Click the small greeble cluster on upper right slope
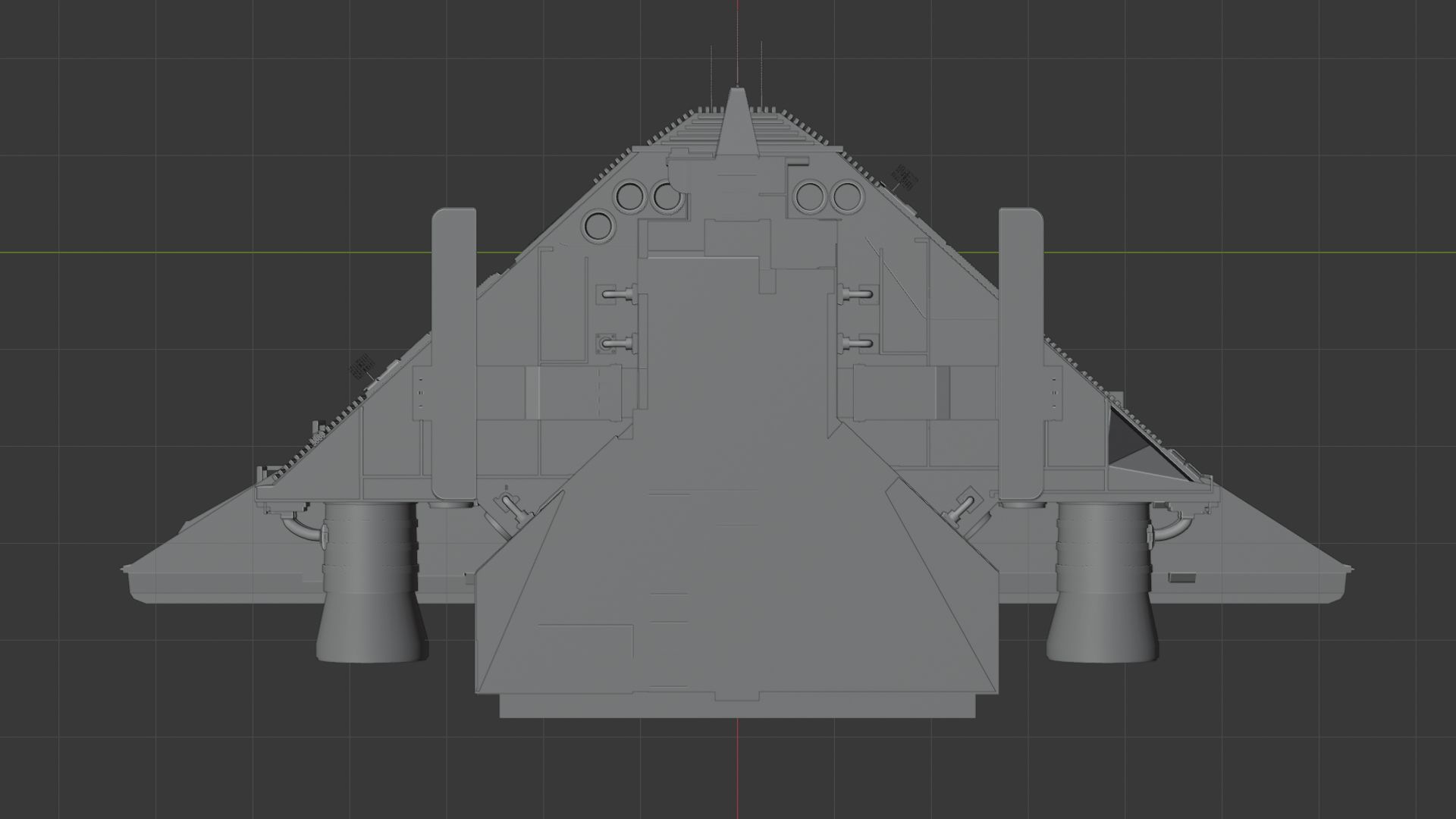 (905, 177)
